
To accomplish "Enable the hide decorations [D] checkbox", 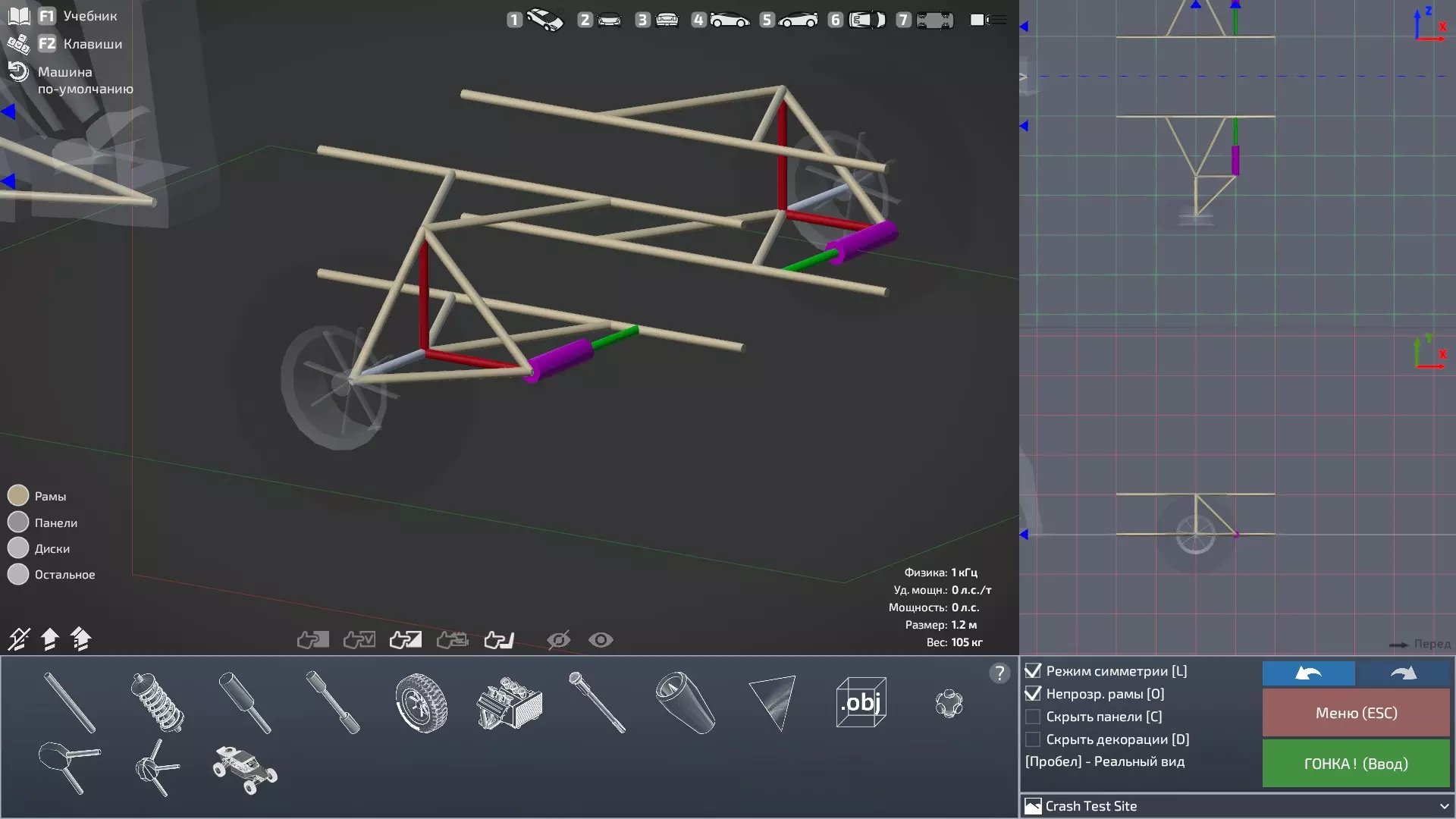I will (1033, 739).
